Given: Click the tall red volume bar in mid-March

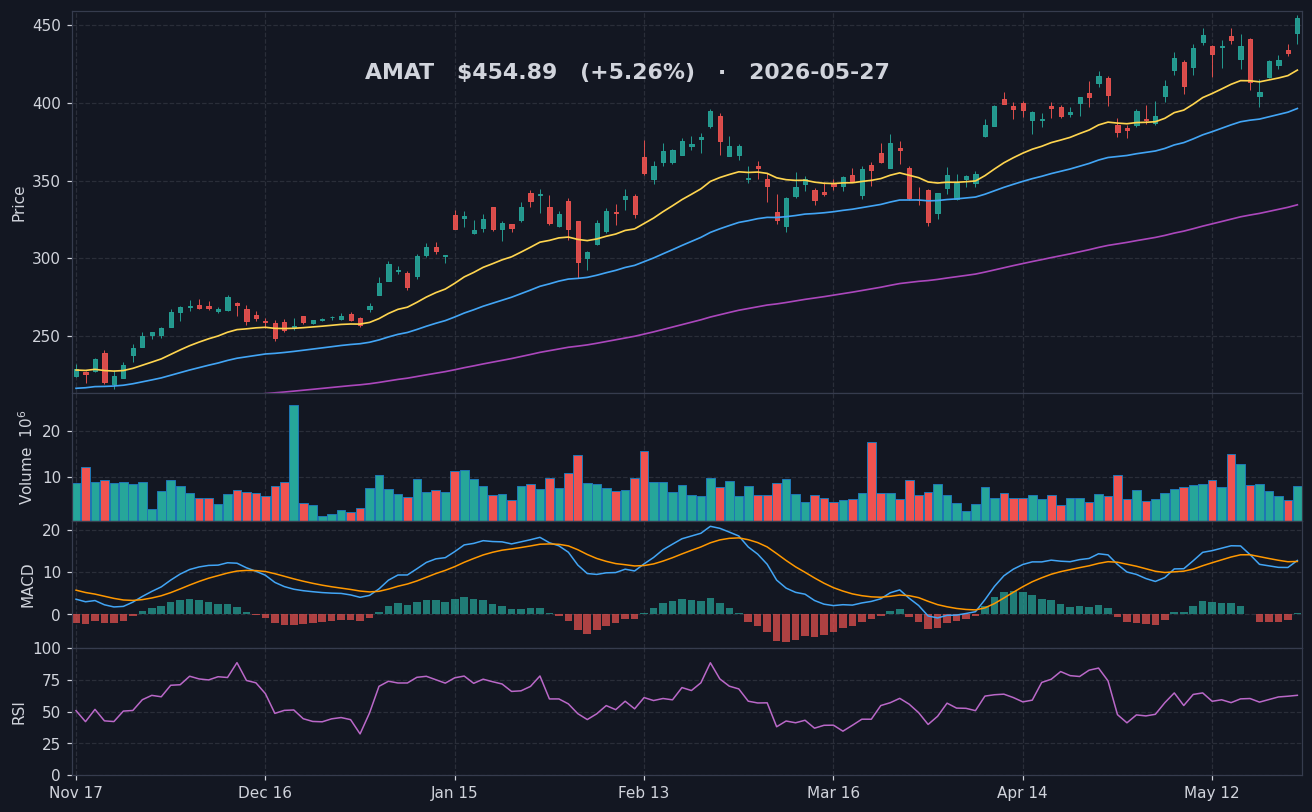Looking at the screenshot, I should [x=872, y=482].
